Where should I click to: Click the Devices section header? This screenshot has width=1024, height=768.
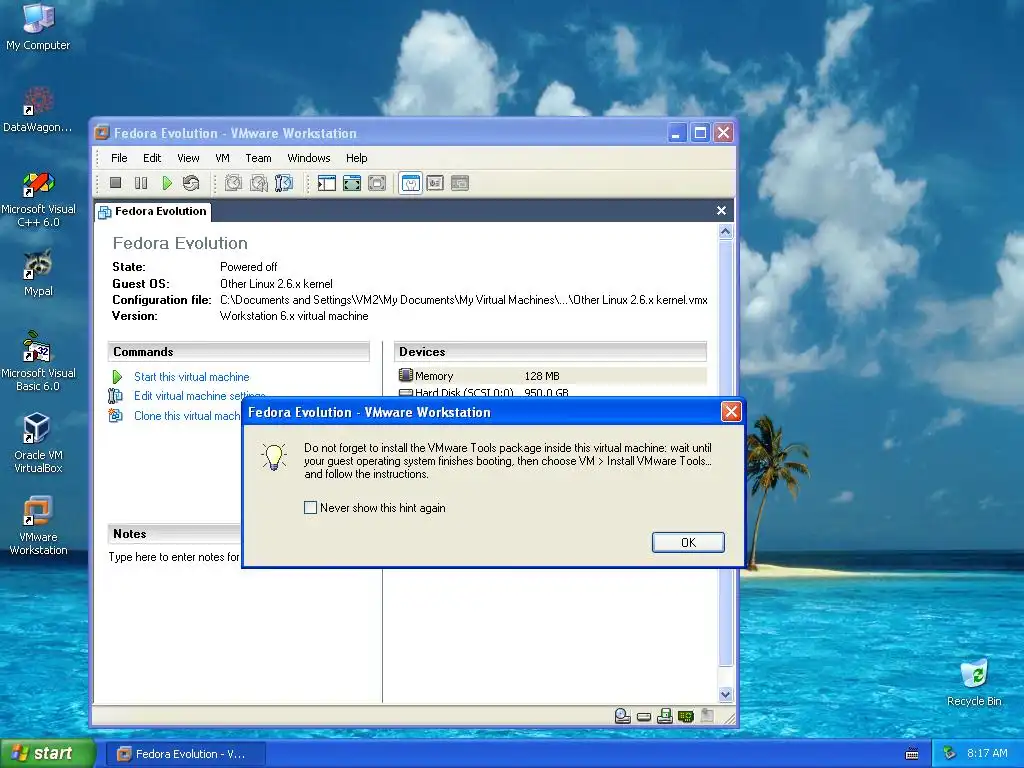[x=551, y=351]
